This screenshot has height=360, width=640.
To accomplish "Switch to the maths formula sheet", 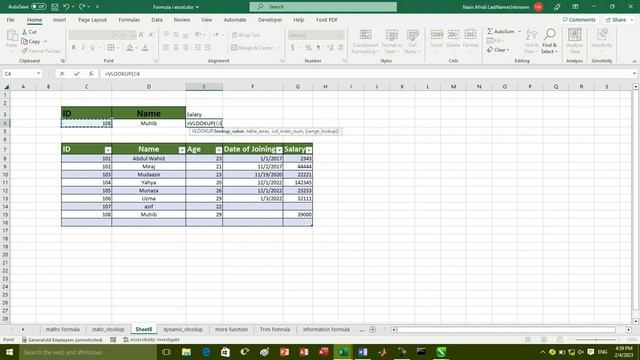I will [62, 329].
